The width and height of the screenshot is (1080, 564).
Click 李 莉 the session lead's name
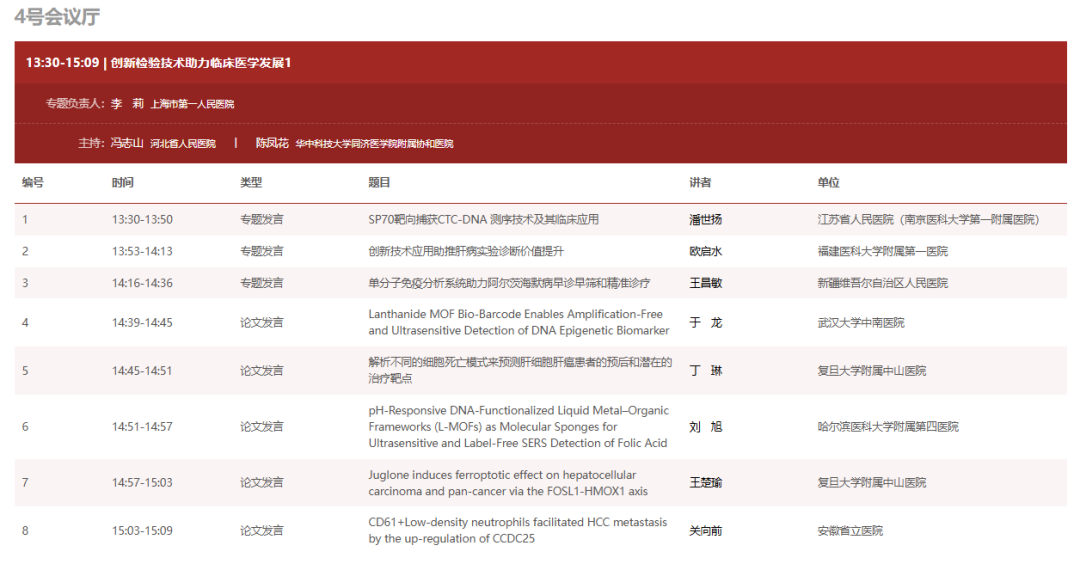click(127, 103)
